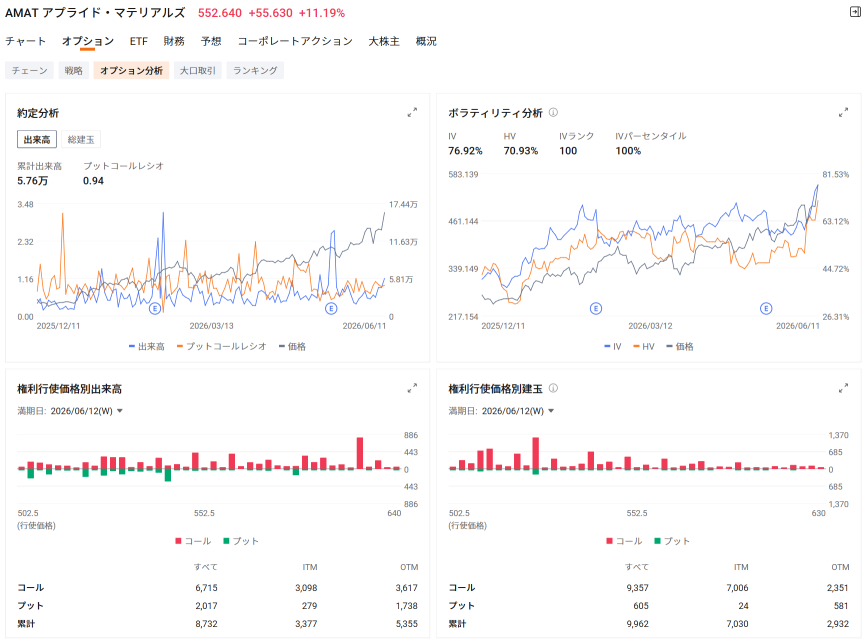Switch to the ETF tab
867x643 pixels.
(139, 41)
